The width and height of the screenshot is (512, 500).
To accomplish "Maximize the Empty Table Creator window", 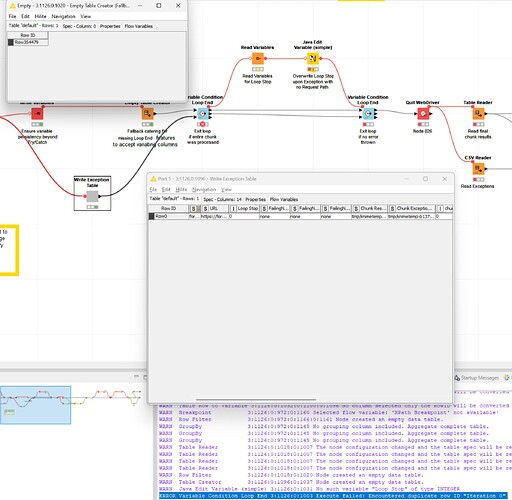I will click(159, 5).
